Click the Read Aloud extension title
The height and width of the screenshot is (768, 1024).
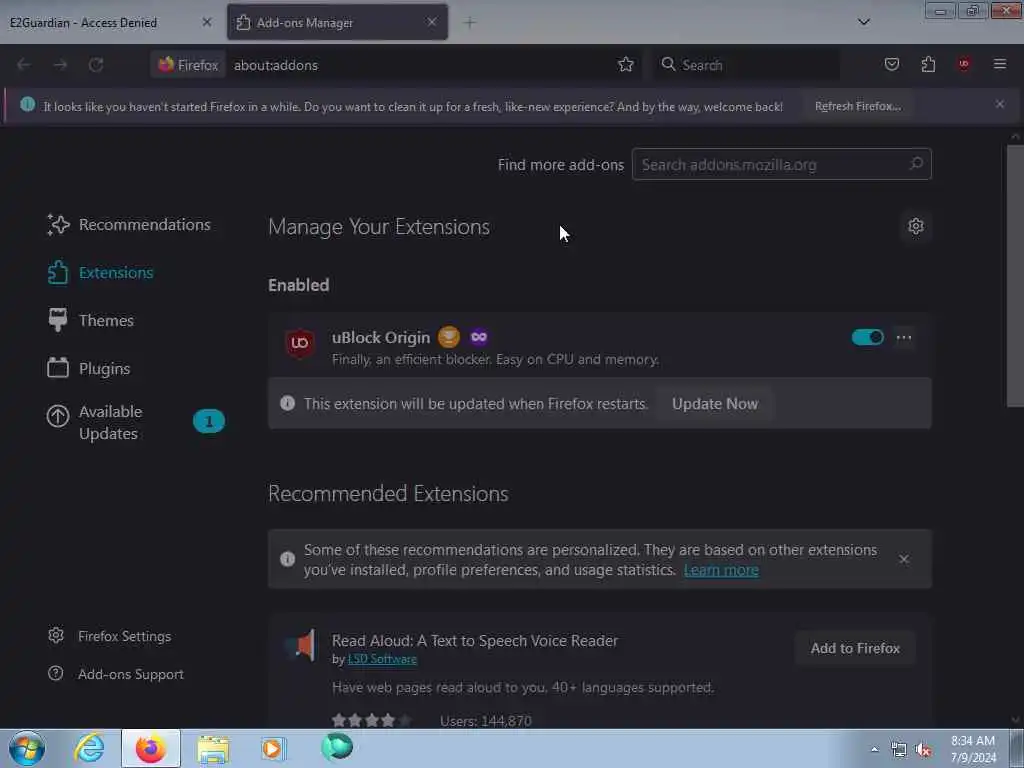pos(475,641)
